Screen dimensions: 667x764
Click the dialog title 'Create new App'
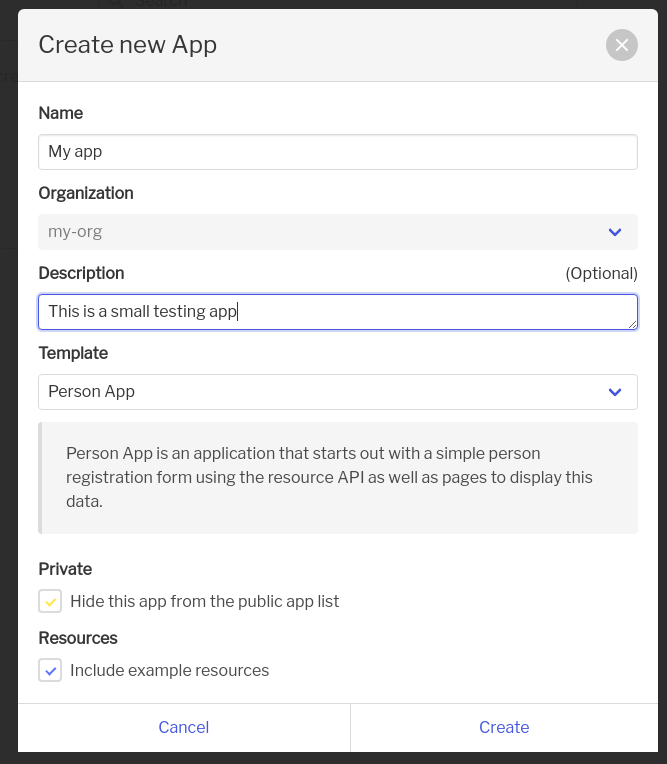[128, 45]
